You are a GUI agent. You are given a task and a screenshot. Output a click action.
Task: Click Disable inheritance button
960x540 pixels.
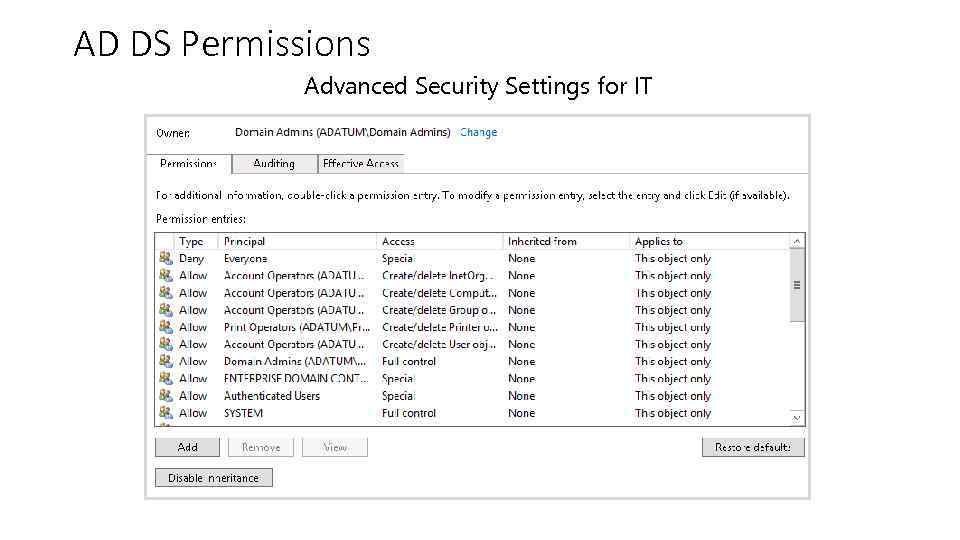213,478
